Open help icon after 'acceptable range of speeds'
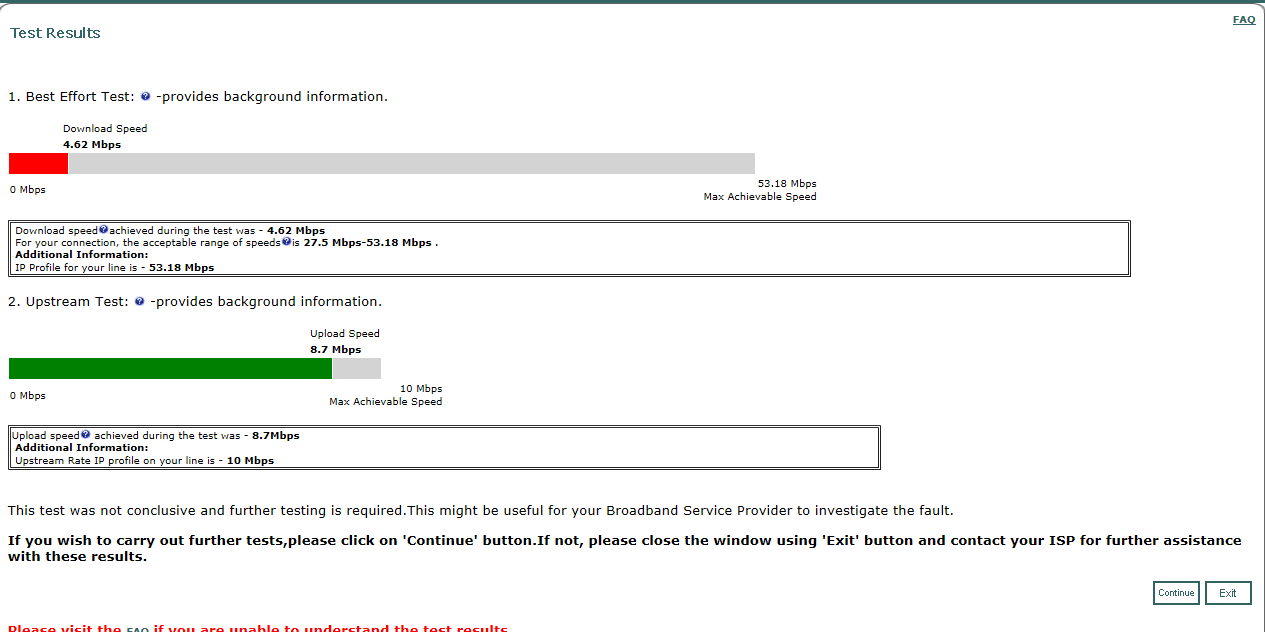This screenshot has height=632, width=1265. pos(286,242)
